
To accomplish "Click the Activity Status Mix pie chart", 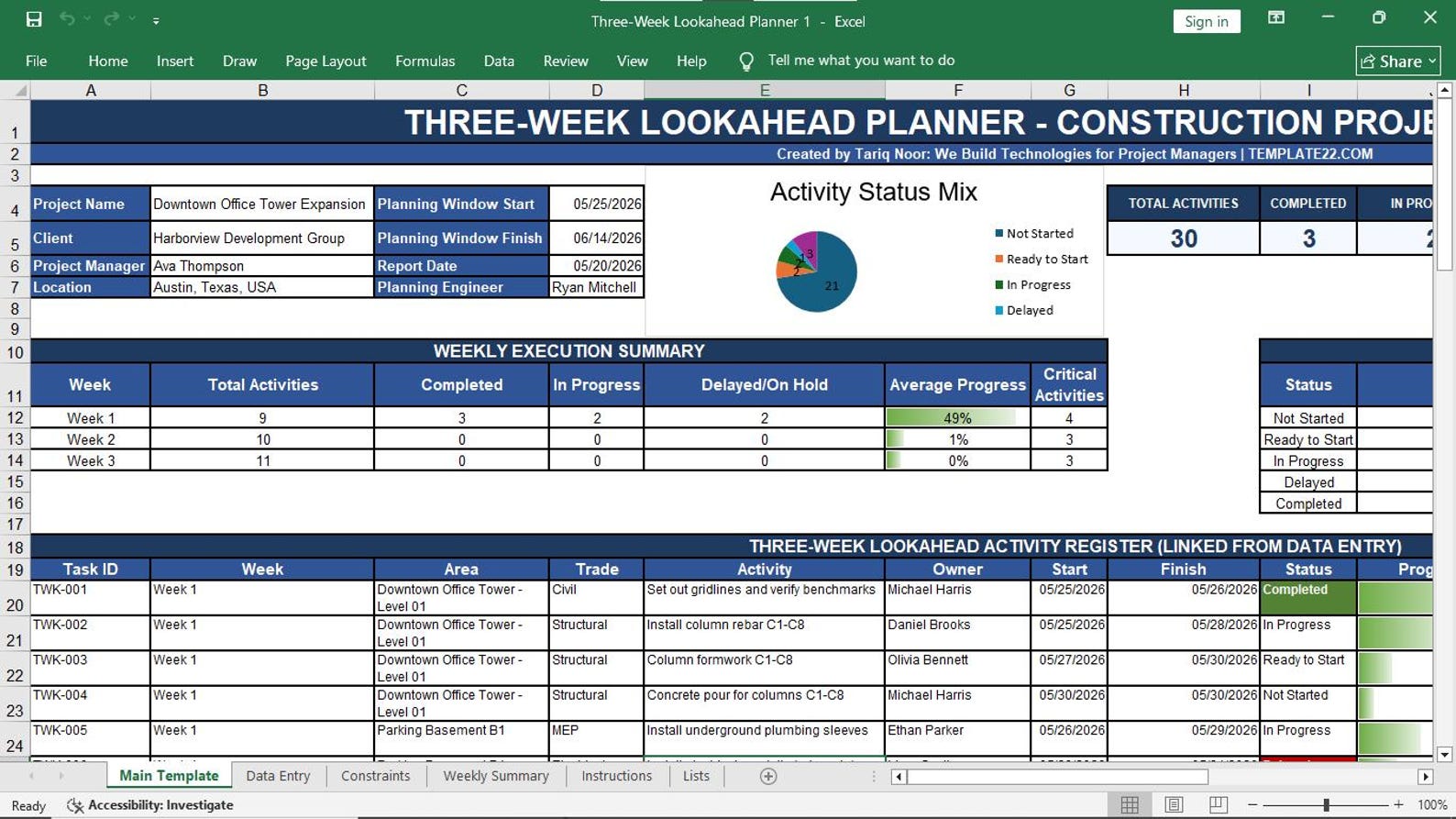I will [x=816, y=271].
